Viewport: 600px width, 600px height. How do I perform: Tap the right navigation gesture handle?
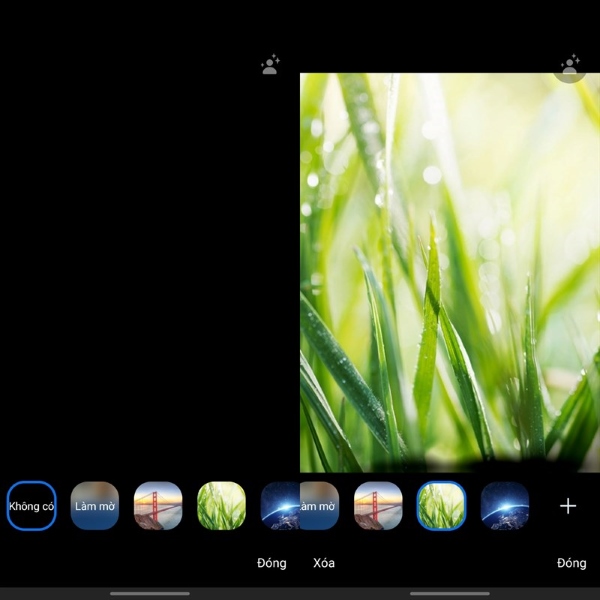[450, 593]
